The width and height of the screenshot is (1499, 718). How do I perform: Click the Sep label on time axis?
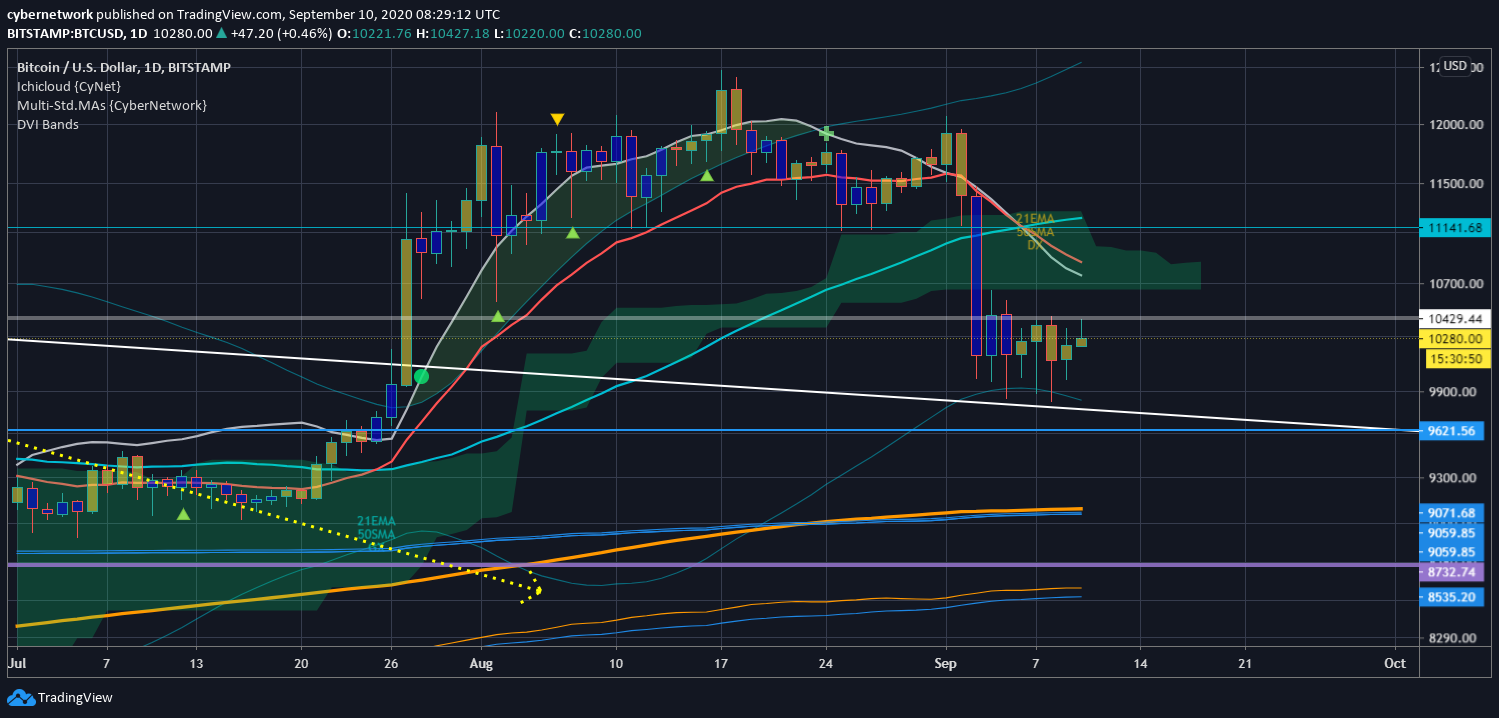(946, 663)
